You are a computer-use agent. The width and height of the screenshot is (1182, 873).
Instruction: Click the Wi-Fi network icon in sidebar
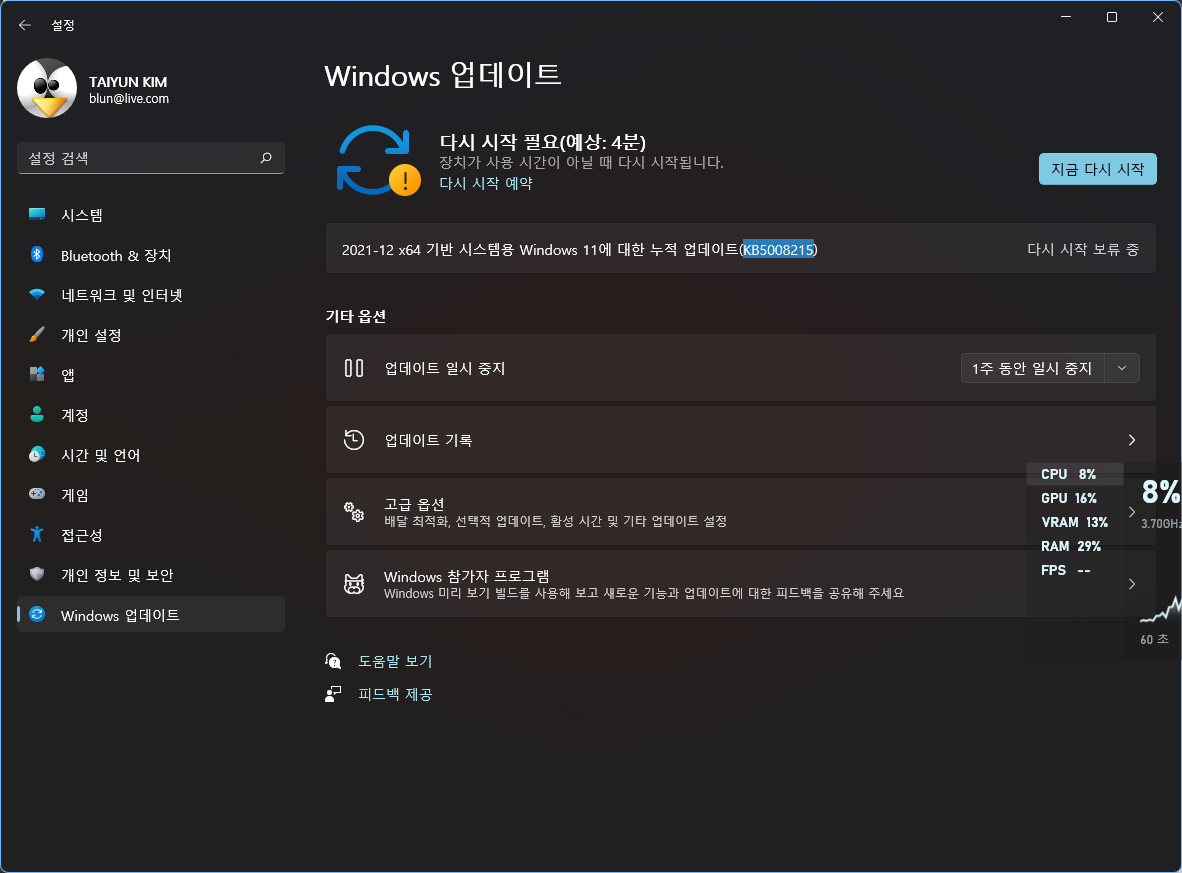click(37, 295)
